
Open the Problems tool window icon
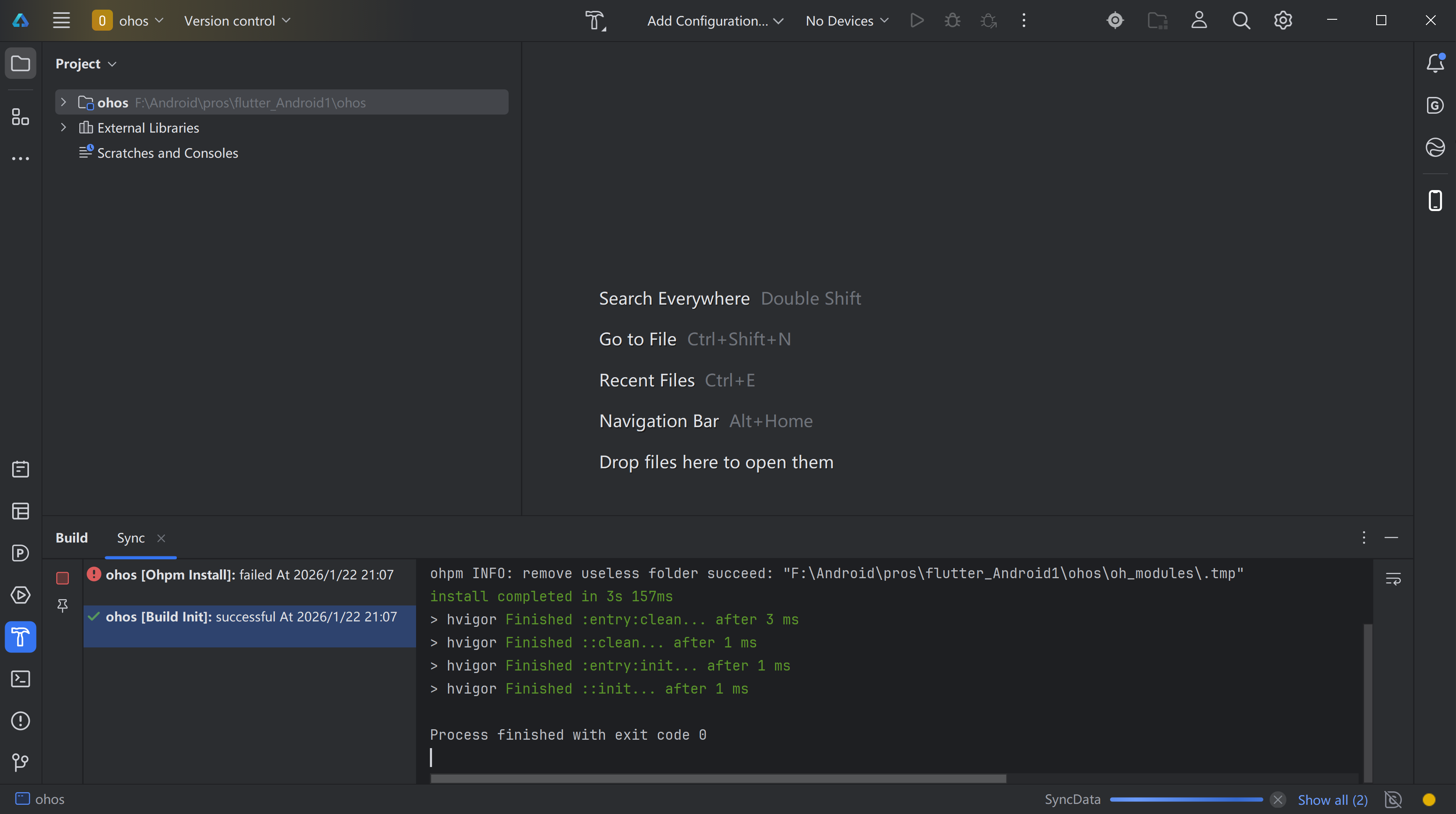coord(20,721)
